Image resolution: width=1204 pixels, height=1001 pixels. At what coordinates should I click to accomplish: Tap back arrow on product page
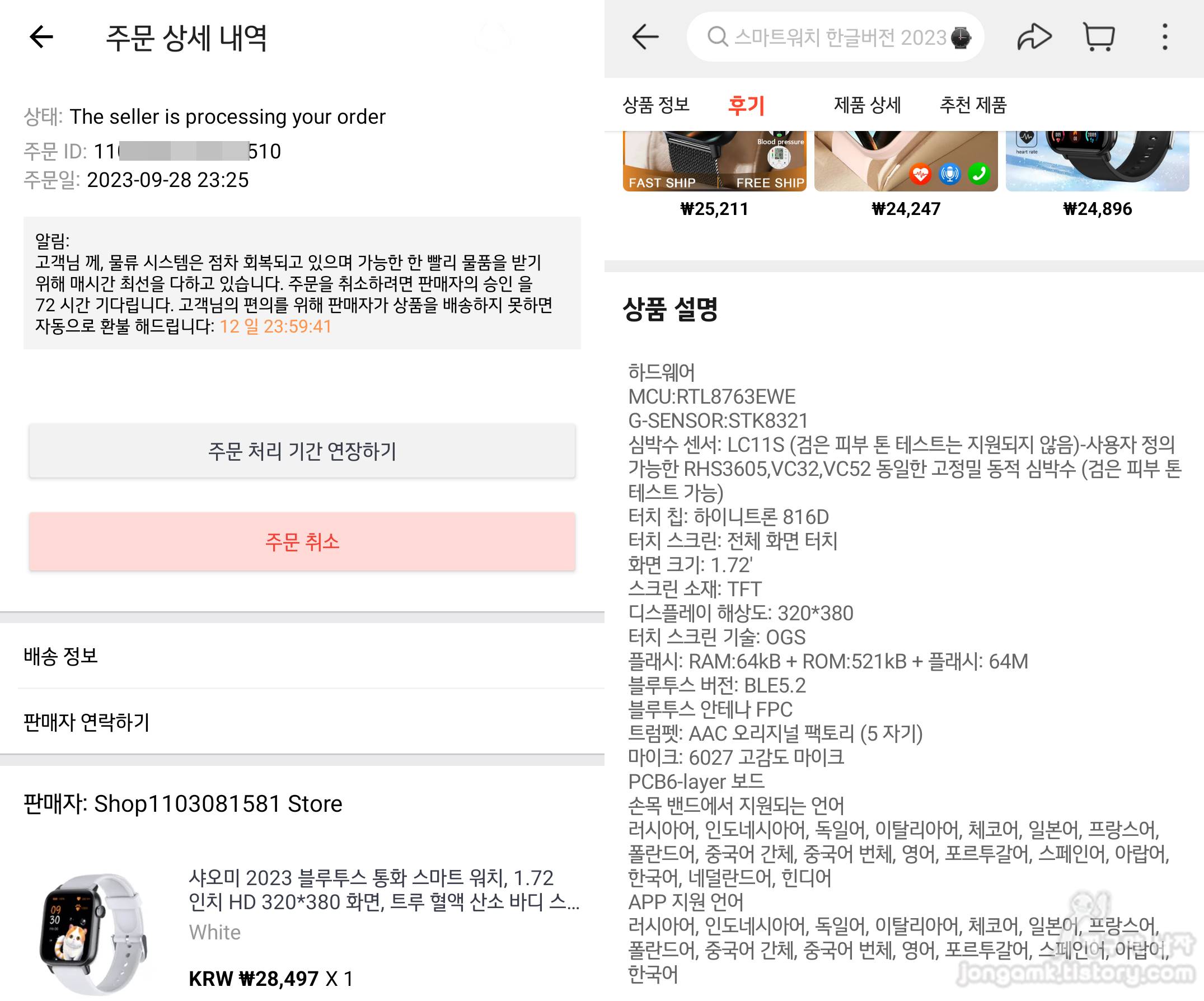coord(645,38)
